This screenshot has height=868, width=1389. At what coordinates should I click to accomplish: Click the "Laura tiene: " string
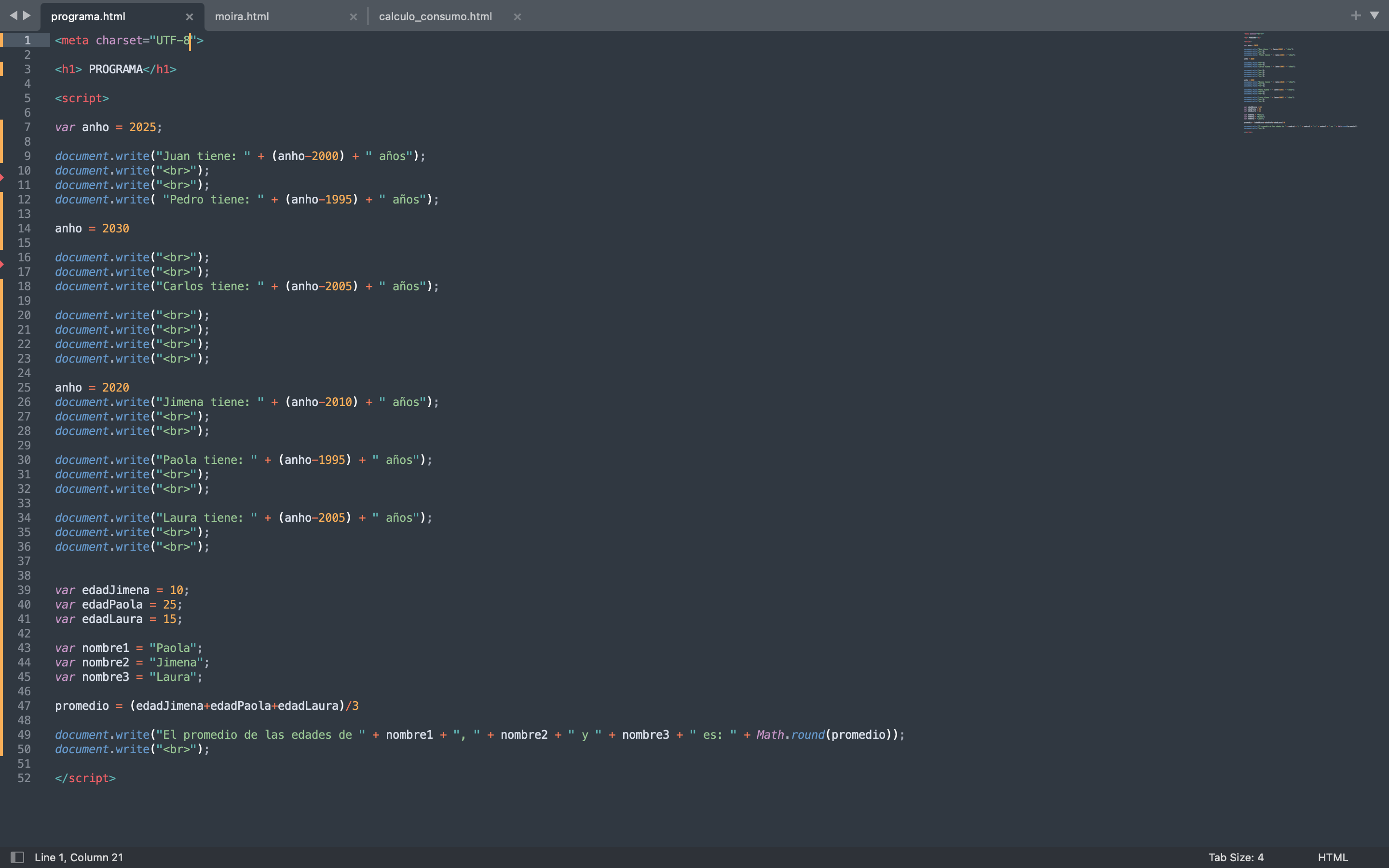coord(206,518)
